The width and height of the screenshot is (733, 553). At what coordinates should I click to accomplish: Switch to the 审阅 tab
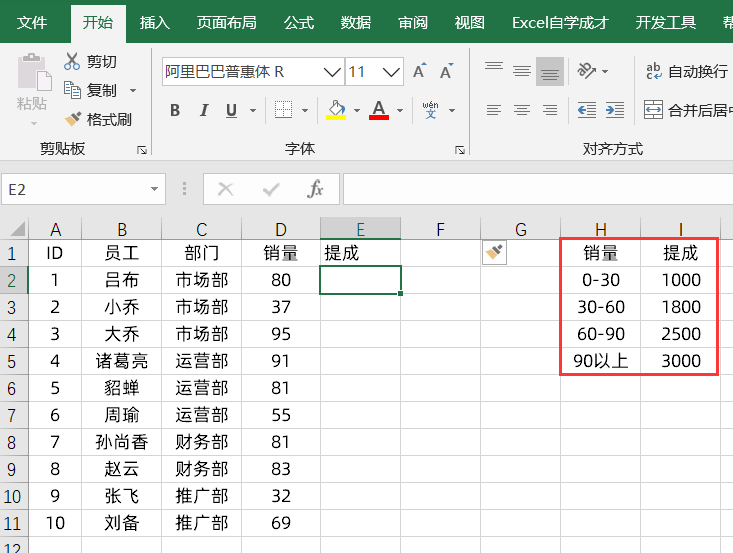pos(413,22)
